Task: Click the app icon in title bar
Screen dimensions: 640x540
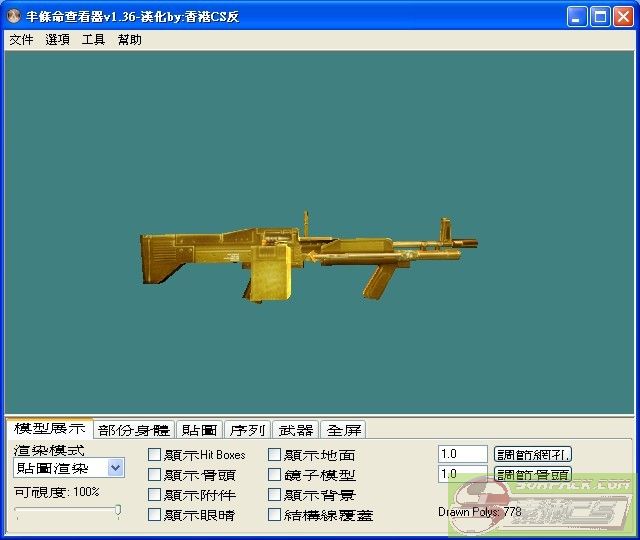Action: (x=16, y=16)
